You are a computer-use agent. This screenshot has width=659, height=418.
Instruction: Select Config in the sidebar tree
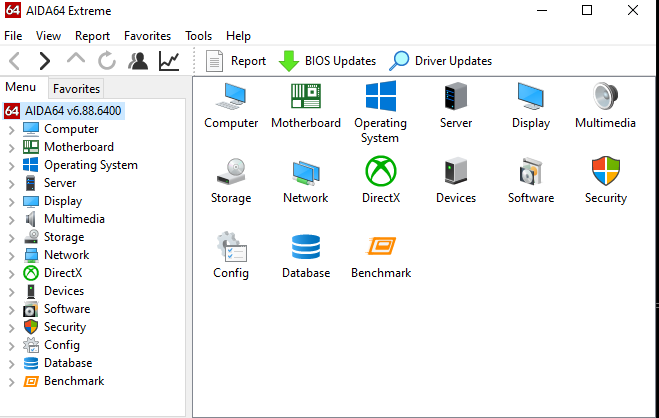coord(62,345)
